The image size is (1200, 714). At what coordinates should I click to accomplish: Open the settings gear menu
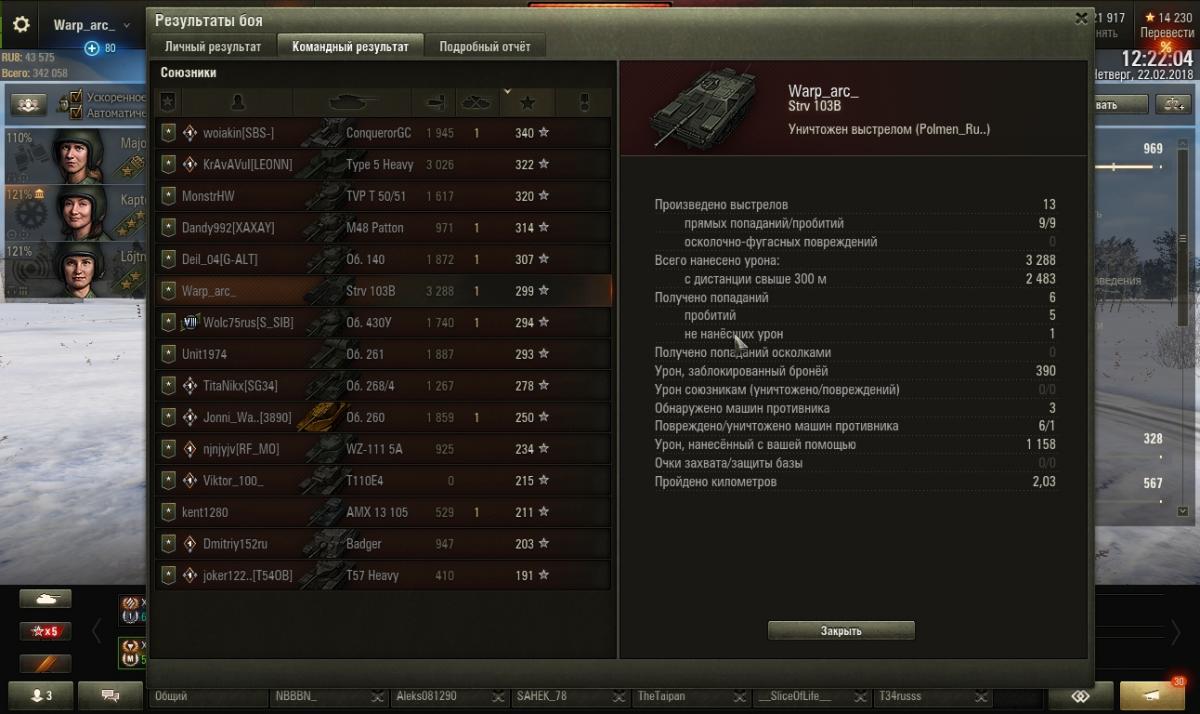coord(21,25)
